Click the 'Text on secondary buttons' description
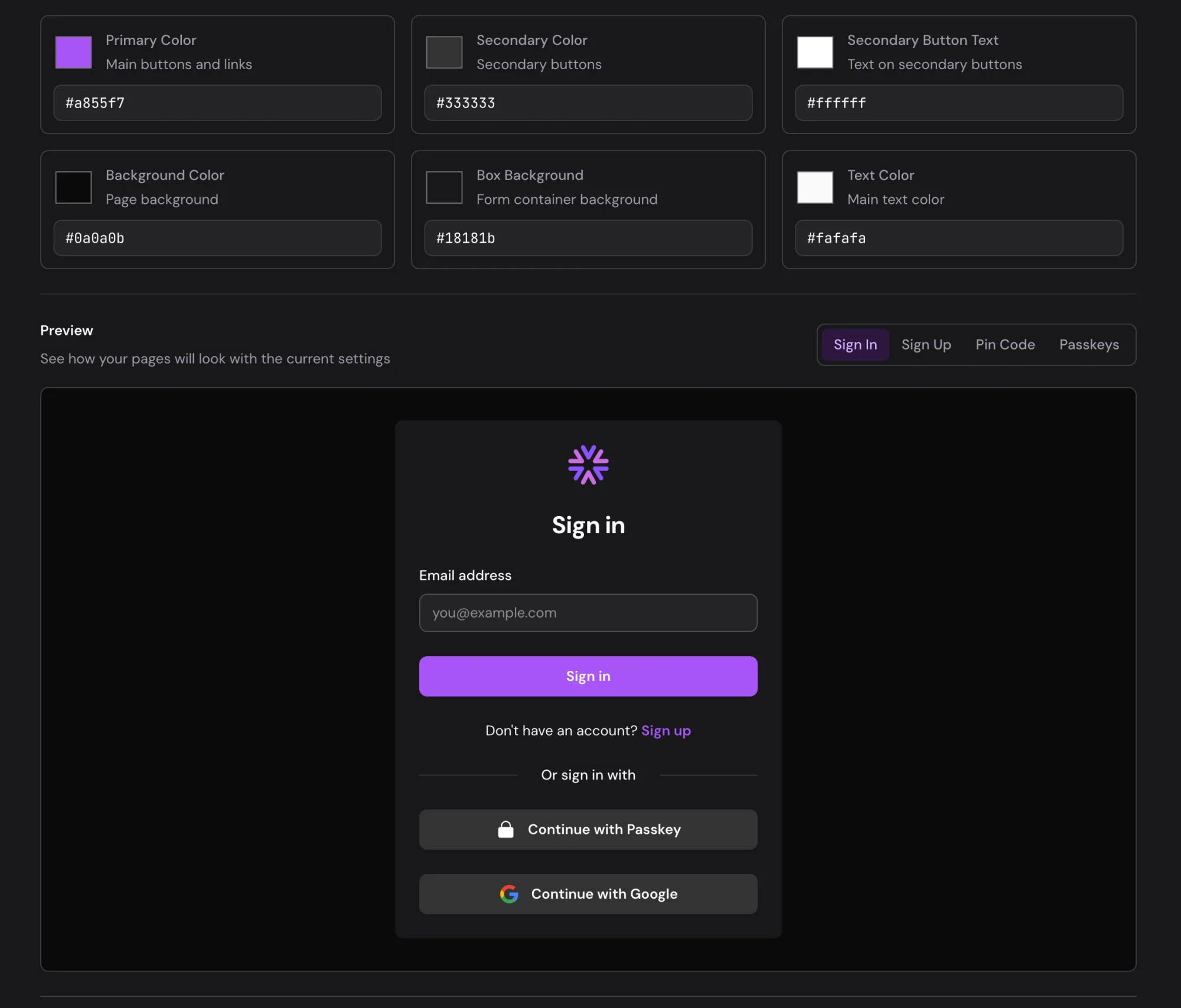 pyautogui.click(x=935, y=64)
